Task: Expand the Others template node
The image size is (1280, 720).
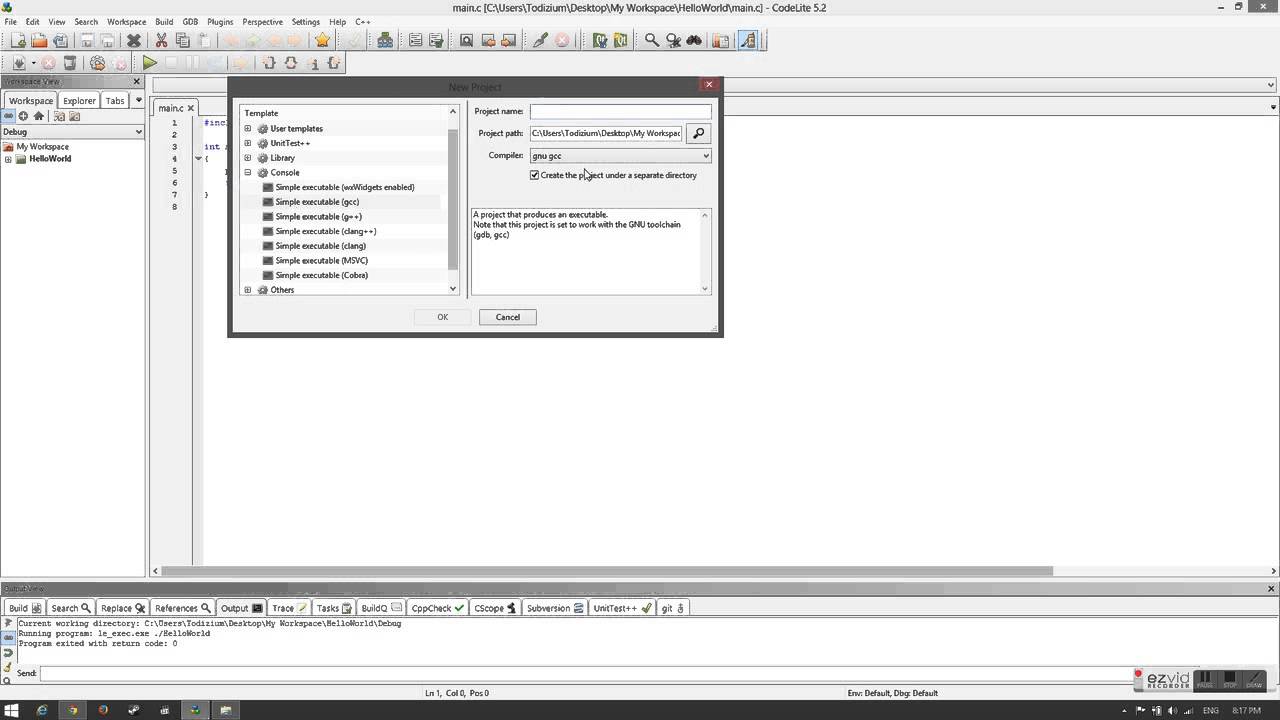Action: pyautogui.click(x=248, y=290)
